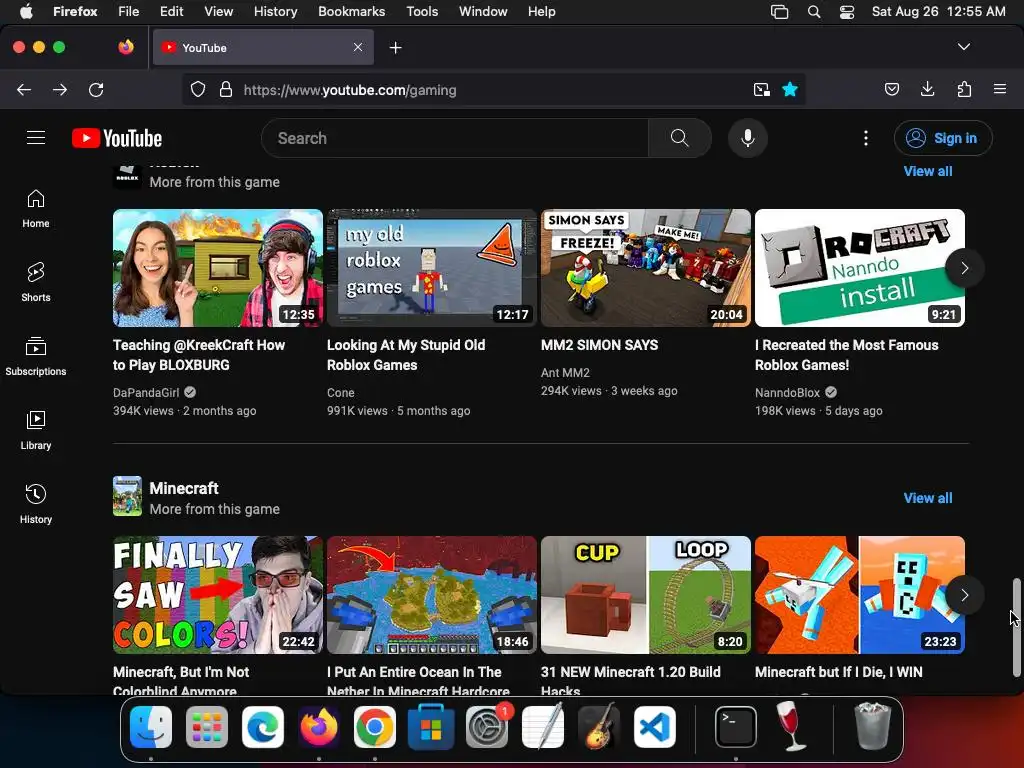
Task: Open DaPandaGirl channel link
Action: coord(146,392)
